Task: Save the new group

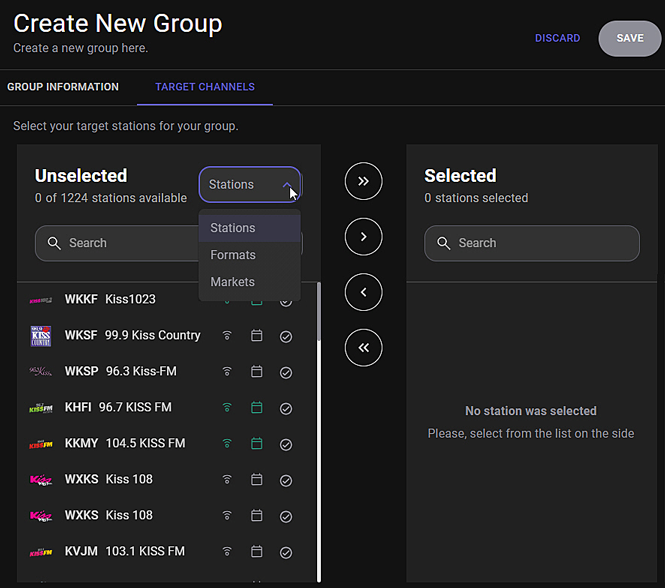Action: click(630, 38)
